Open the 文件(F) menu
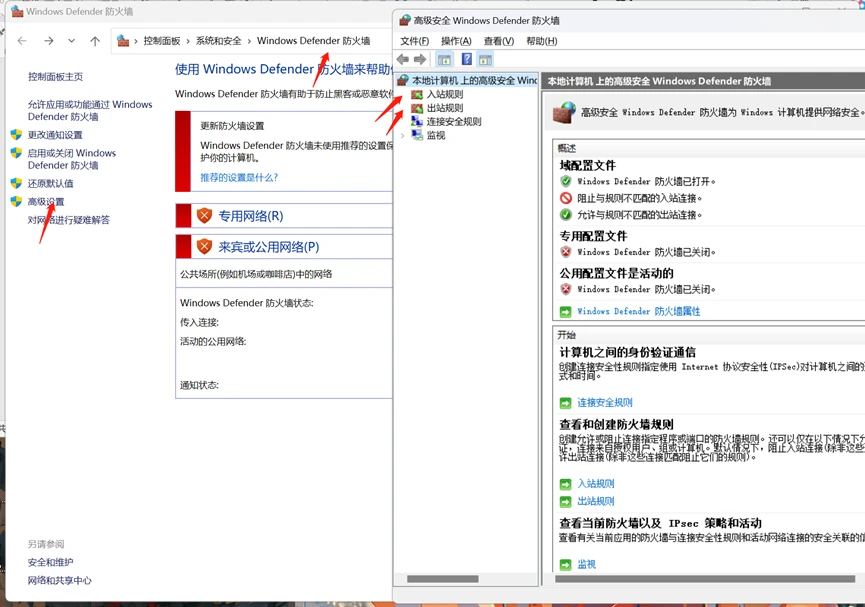The image size is (865, 607). tap(414, 41)
